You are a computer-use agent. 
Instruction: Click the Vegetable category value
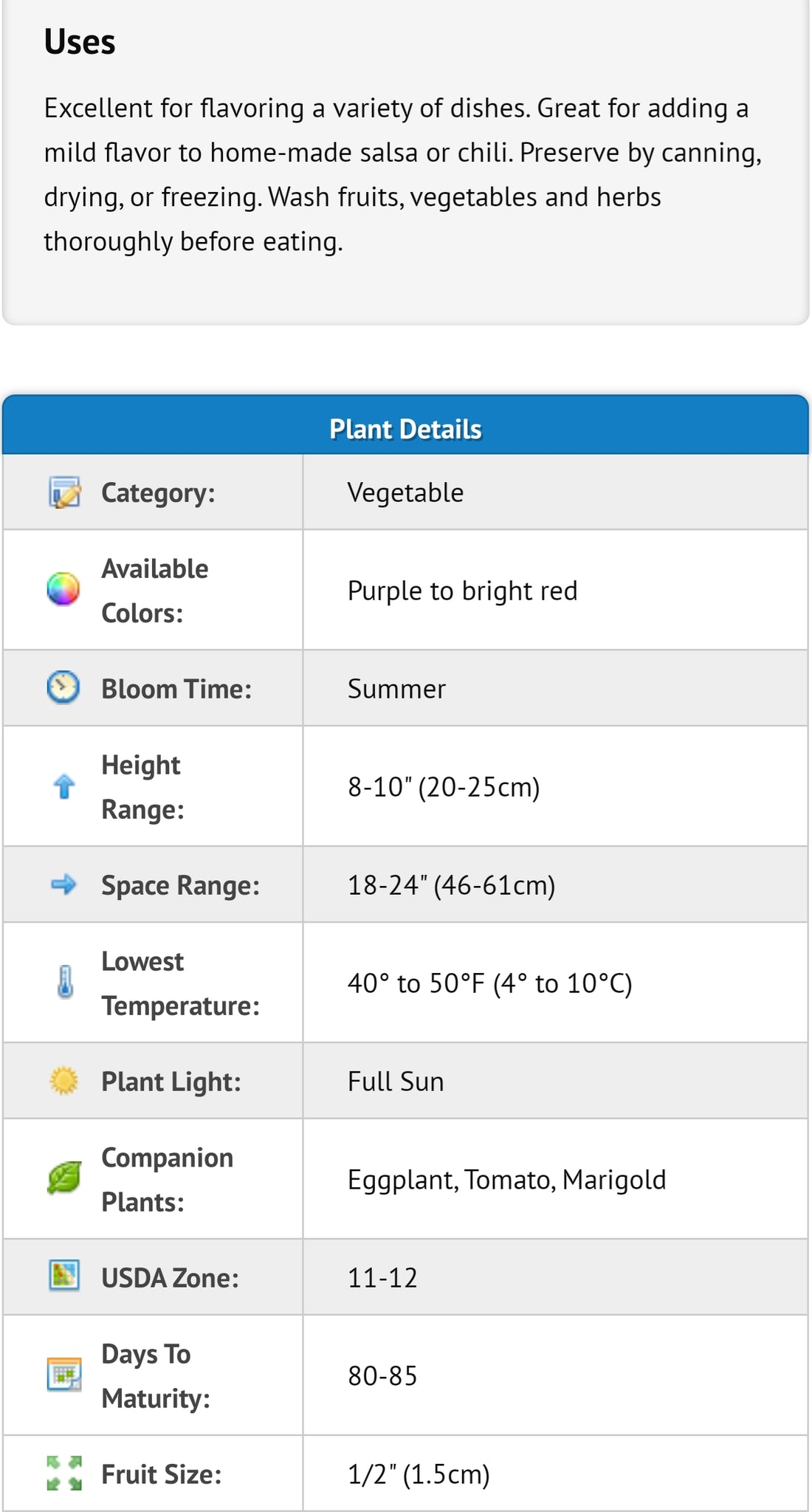click(405, 492)
